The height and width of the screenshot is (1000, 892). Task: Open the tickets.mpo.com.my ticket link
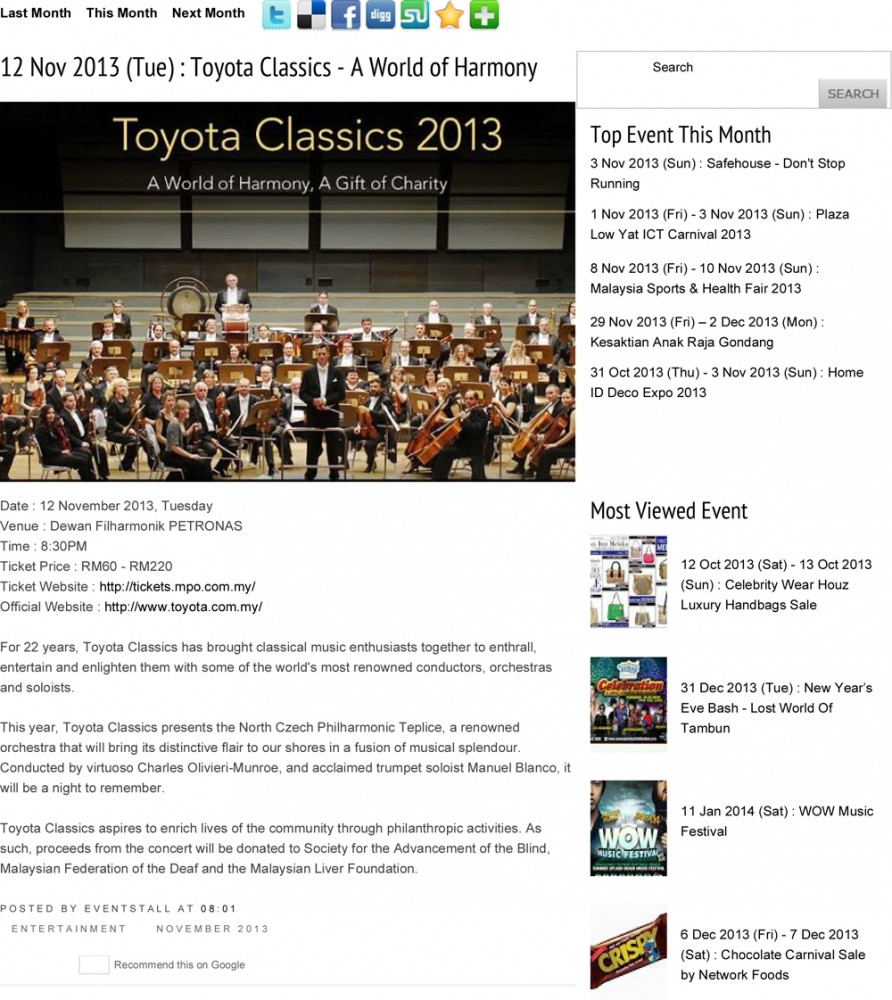tap(177, 587)
